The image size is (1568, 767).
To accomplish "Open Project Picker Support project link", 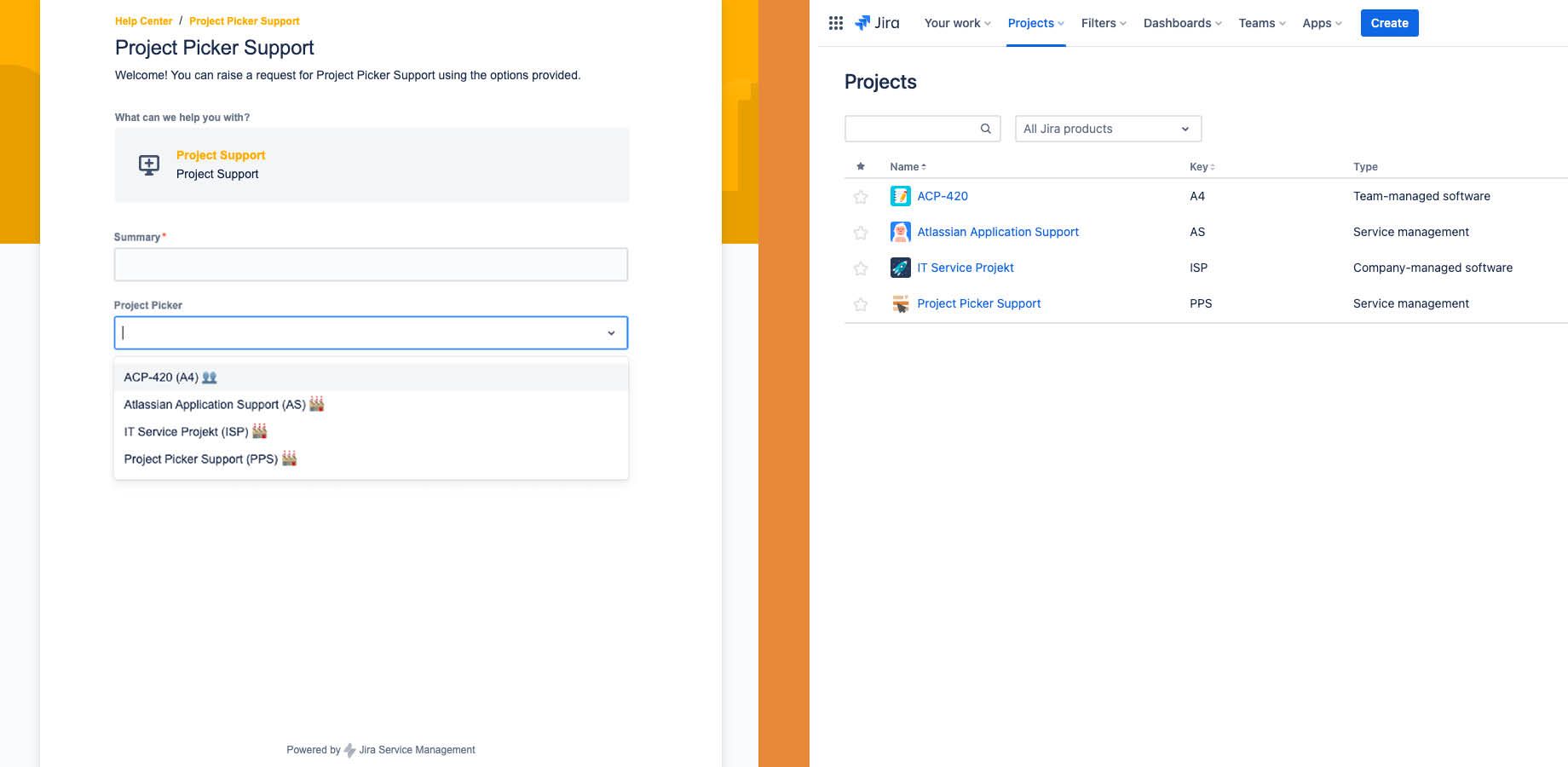I will pyautogui.click(x=979, y=303).
